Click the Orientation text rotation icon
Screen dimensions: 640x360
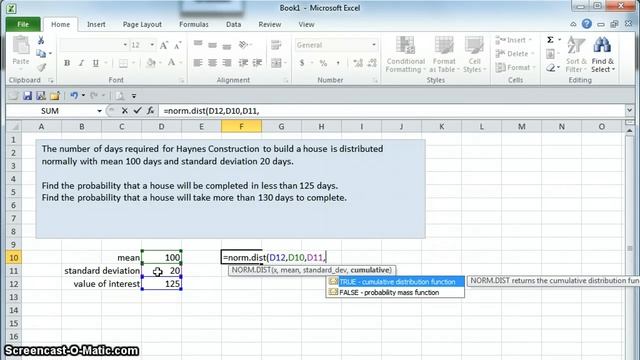click(x=244, y=44)
